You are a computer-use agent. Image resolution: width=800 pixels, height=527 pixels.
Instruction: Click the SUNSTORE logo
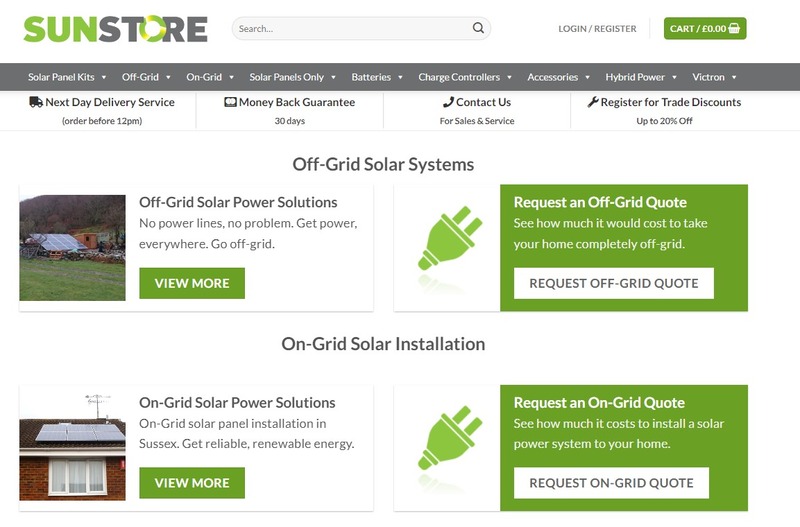[x=115, y=29]
